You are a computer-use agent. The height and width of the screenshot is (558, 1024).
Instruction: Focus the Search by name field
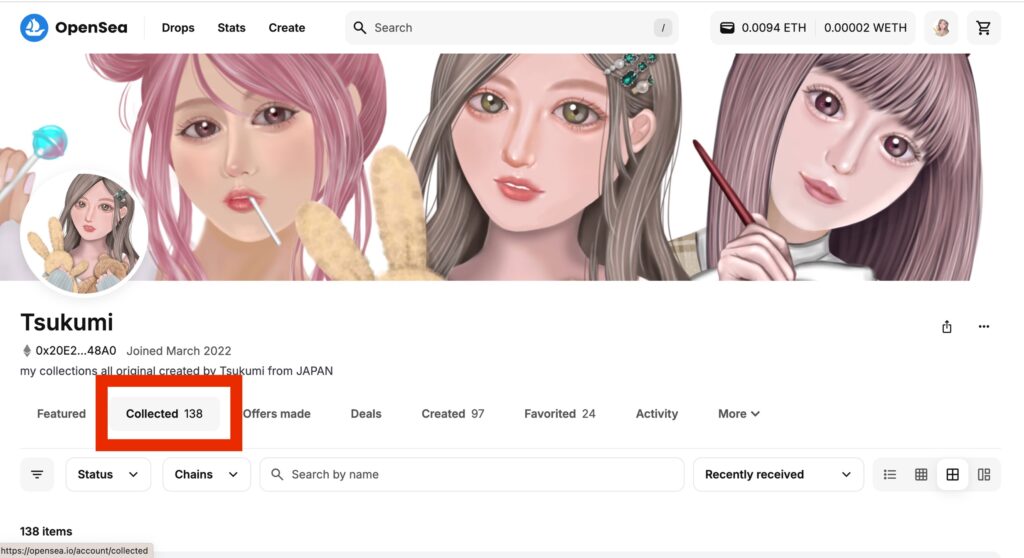point(472,474)
